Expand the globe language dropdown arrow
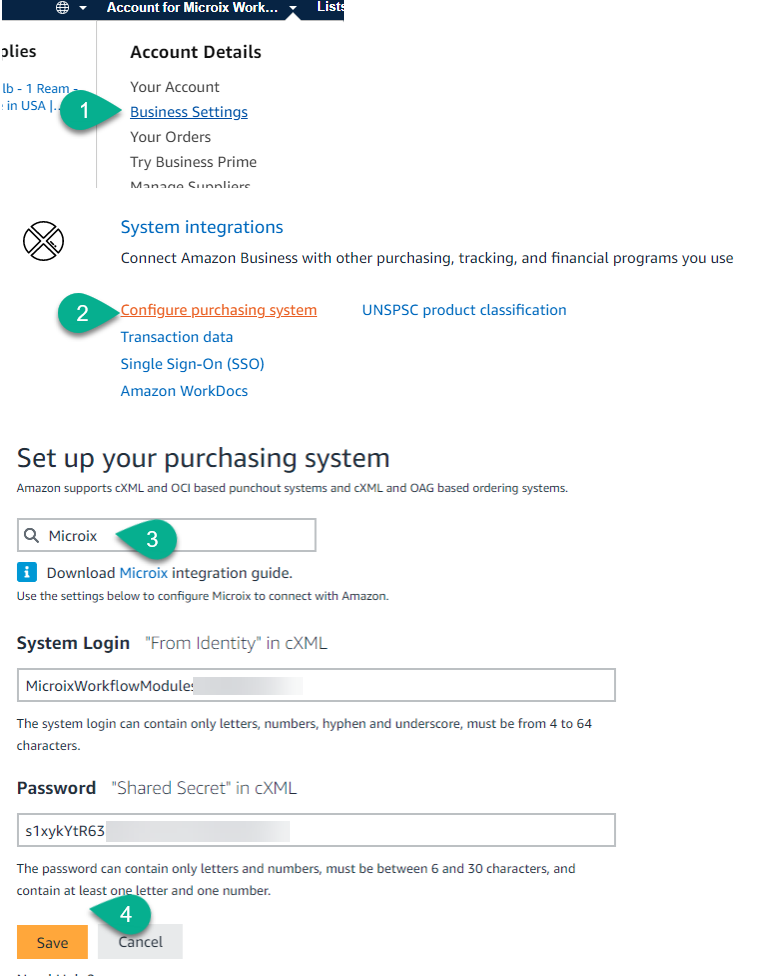 (x=82, y=8)
